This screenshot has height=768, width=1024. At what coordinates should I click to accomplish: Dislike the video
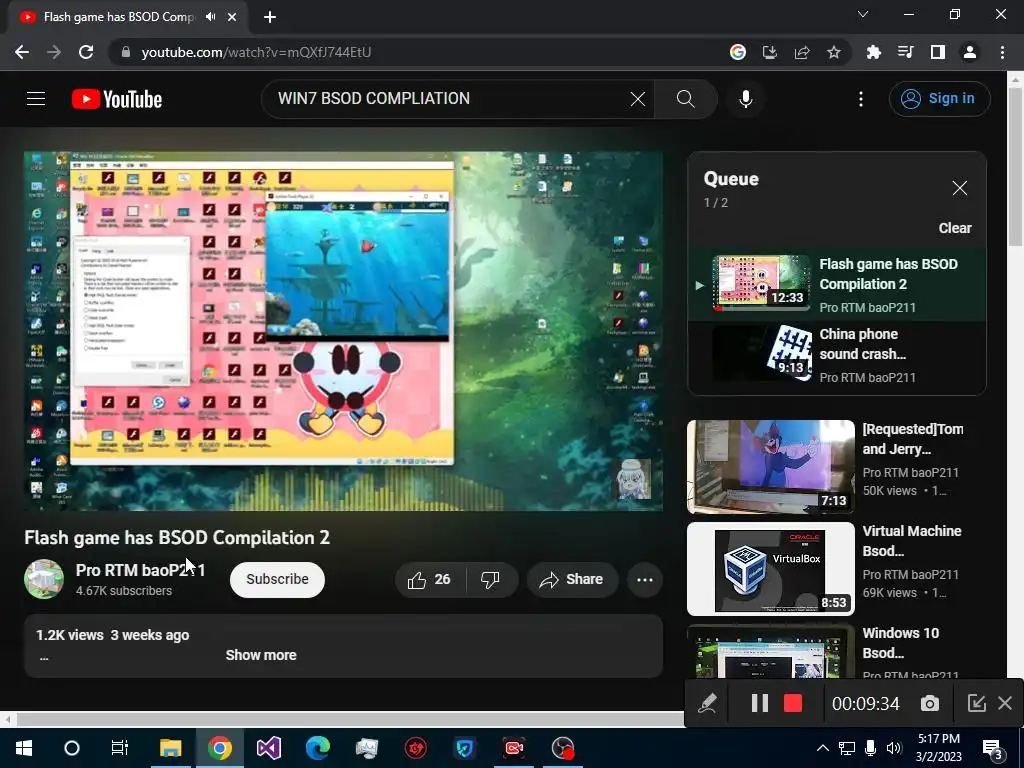pos(490,579)
